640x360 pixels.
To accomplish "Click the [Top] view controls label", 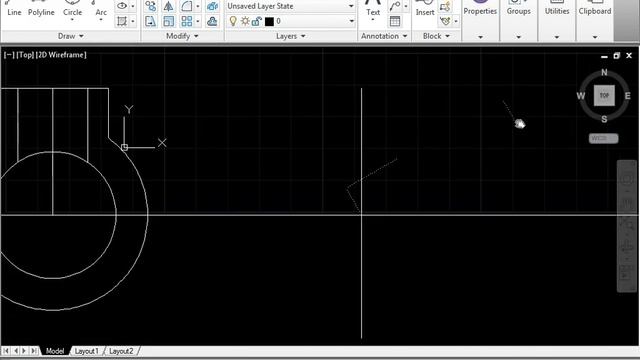I will click(x=25, y=55).
